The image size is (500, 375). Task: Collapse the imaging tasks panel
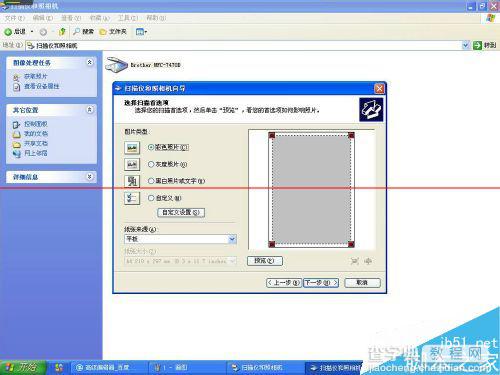90,62
